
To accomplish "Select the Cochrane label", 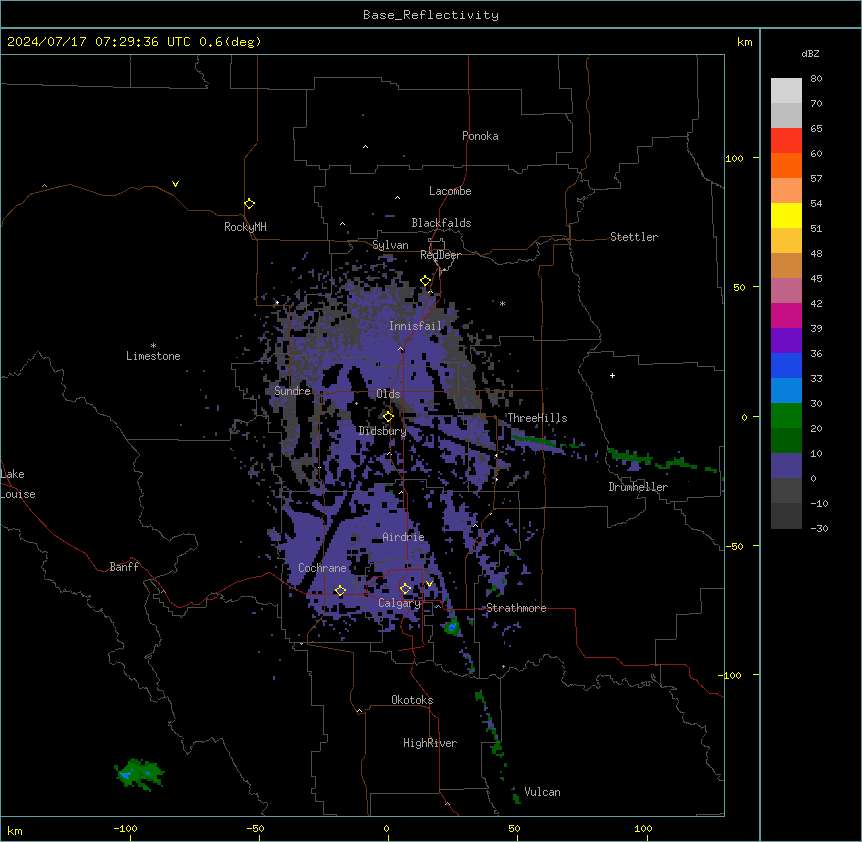I will 322,568.
